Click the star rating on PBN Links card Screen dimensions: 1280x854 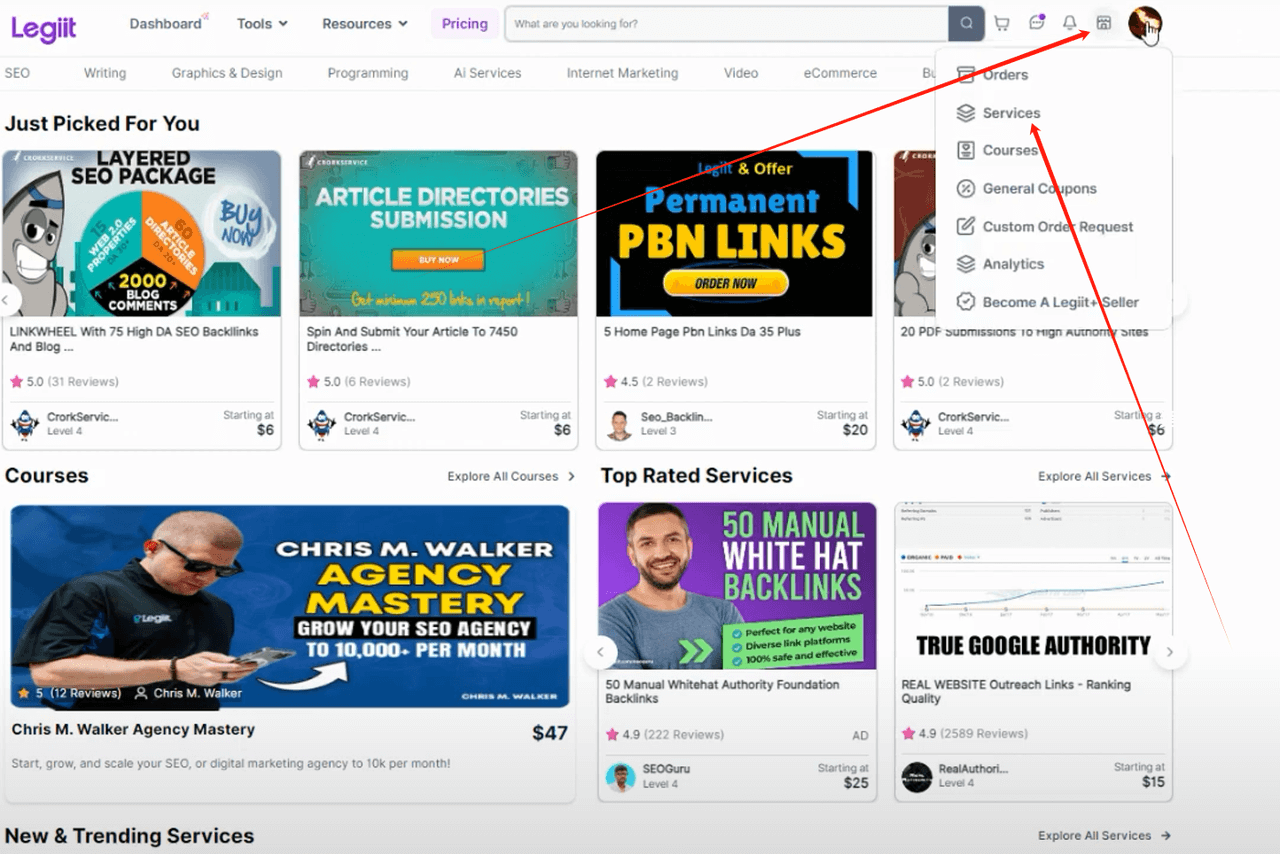point(610,381)
